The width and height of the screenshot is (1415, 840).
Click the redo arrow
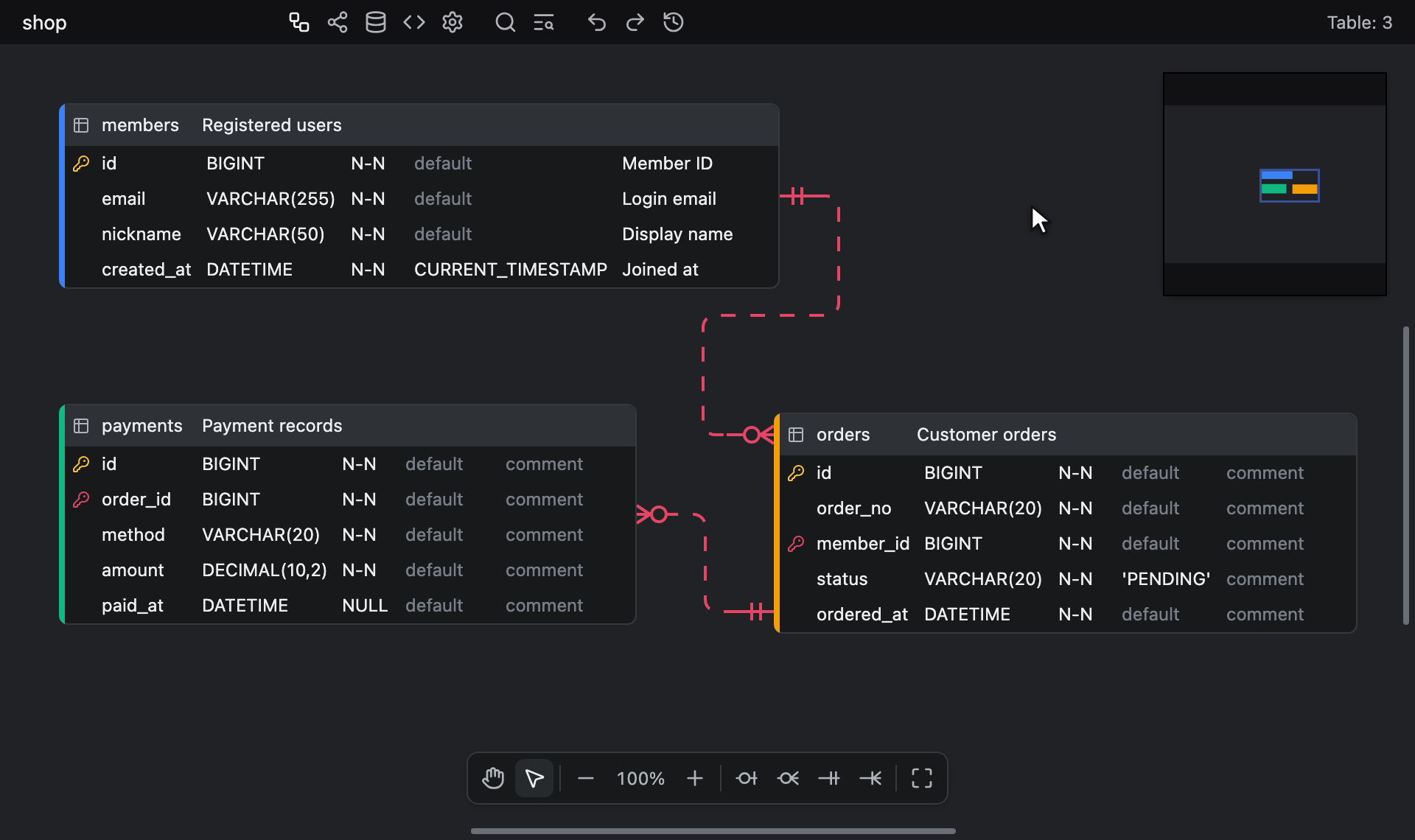click(635, 22)
